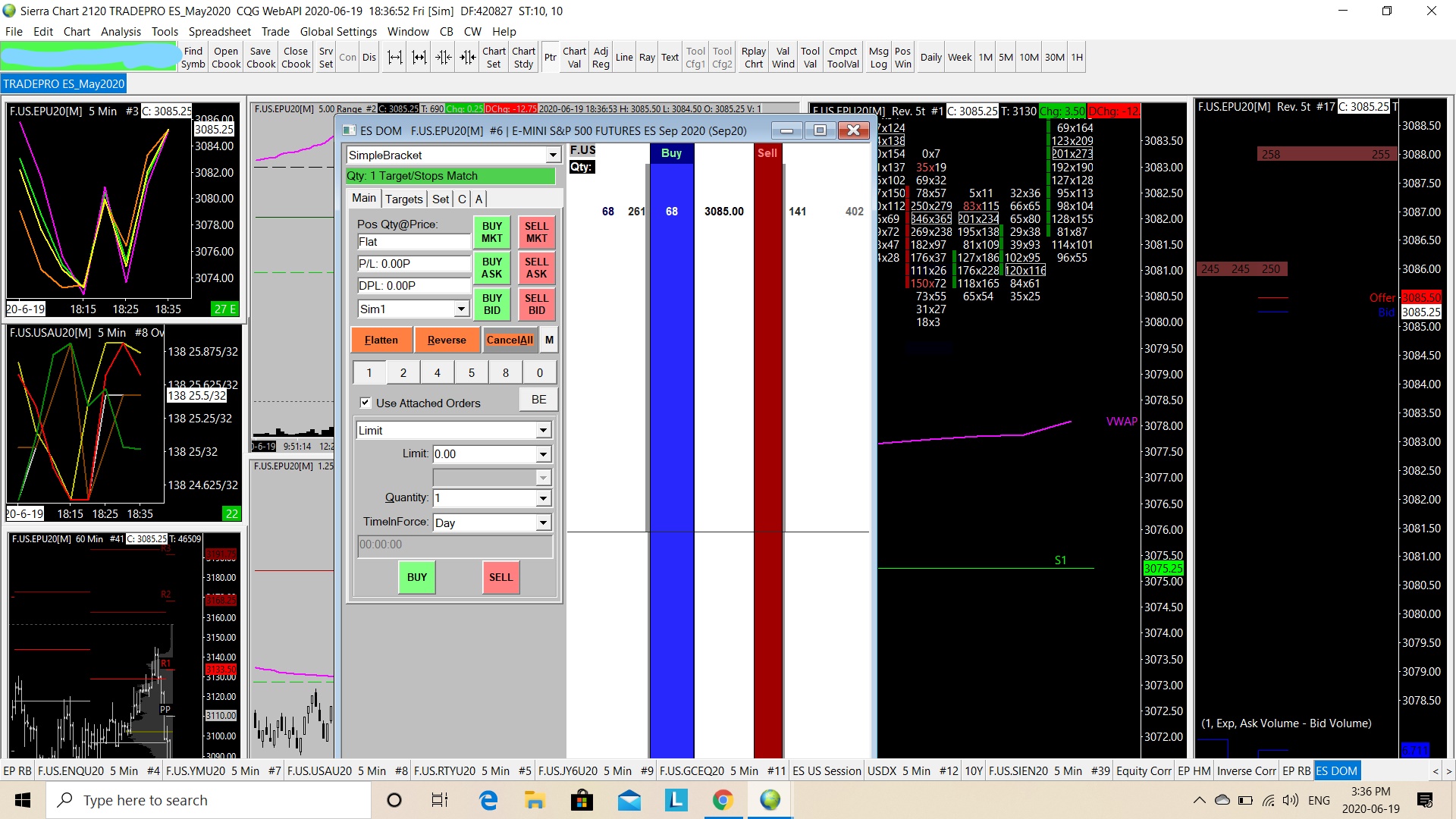Switch to the Targets tab
This screenshot has height=819, width=1456.
point(403,199)
